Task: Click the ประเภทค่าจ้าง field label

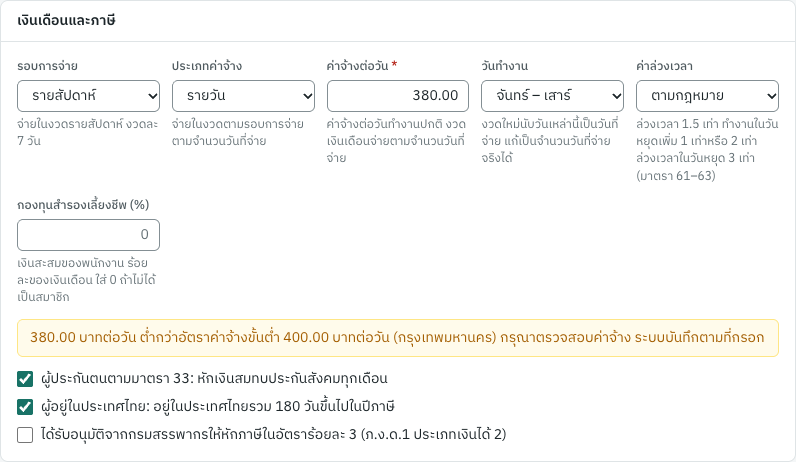Action: pos(207,66)
